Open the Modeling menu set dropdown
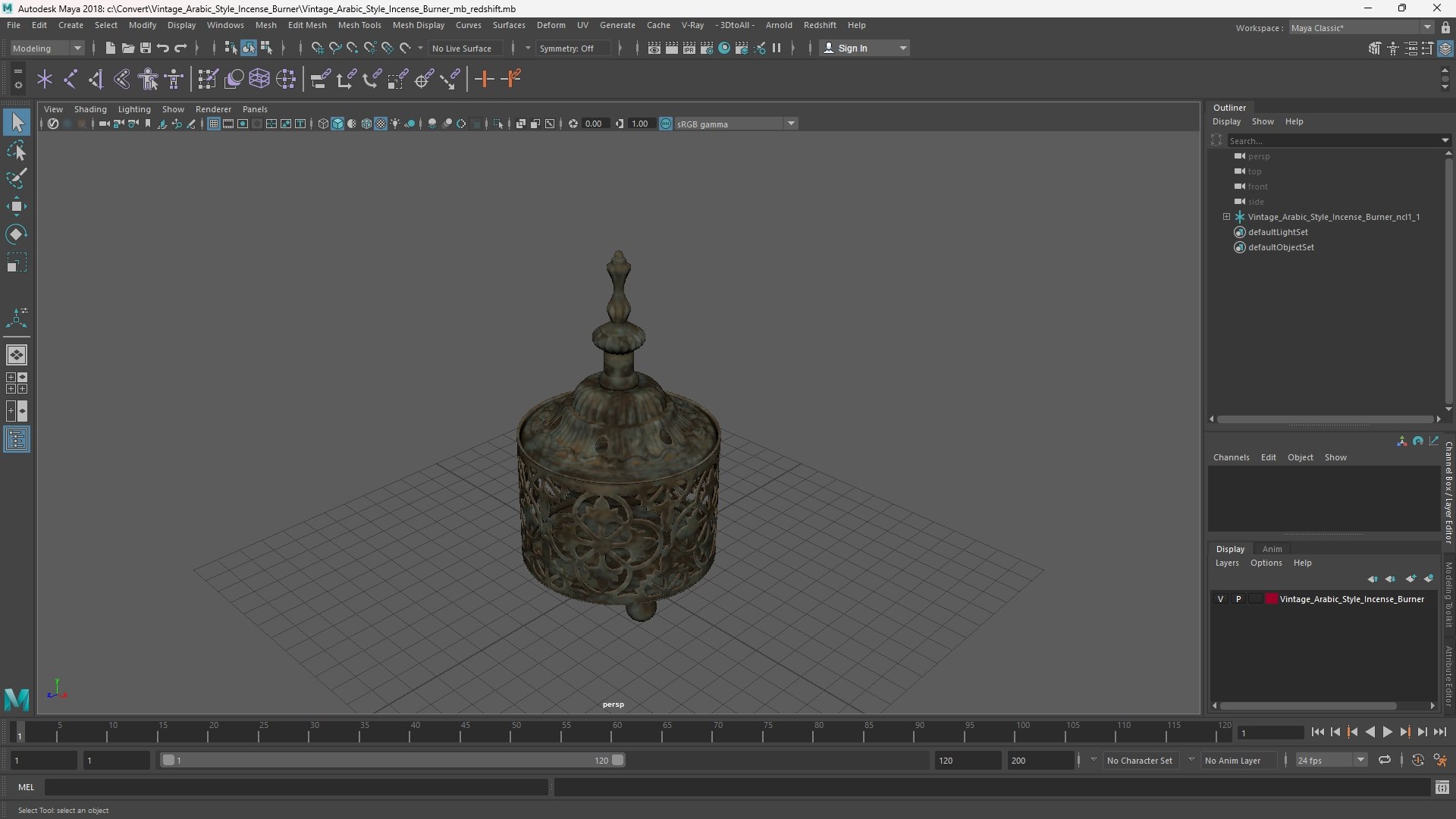This screenshot has width=1456, height=819. tap(47, 48)
